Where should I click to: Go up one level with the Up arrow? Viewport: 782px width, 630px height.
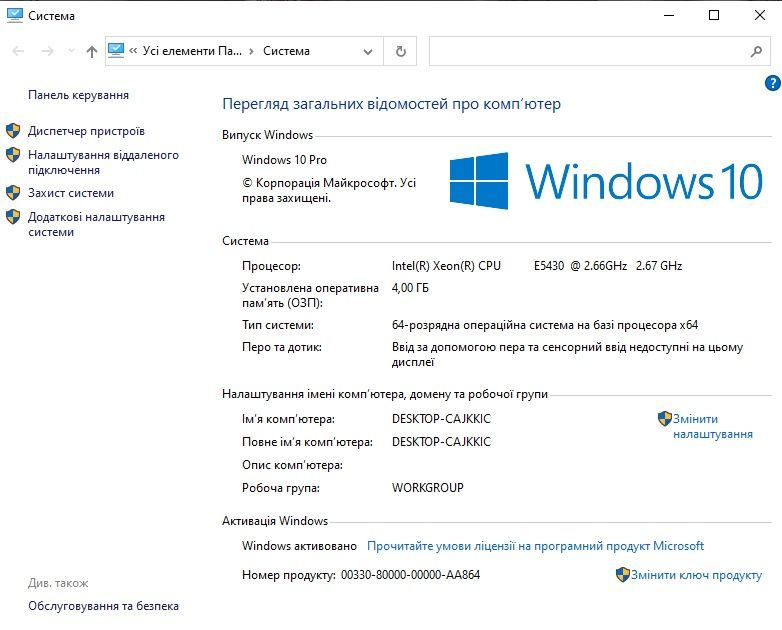click(x=92, y=51)
